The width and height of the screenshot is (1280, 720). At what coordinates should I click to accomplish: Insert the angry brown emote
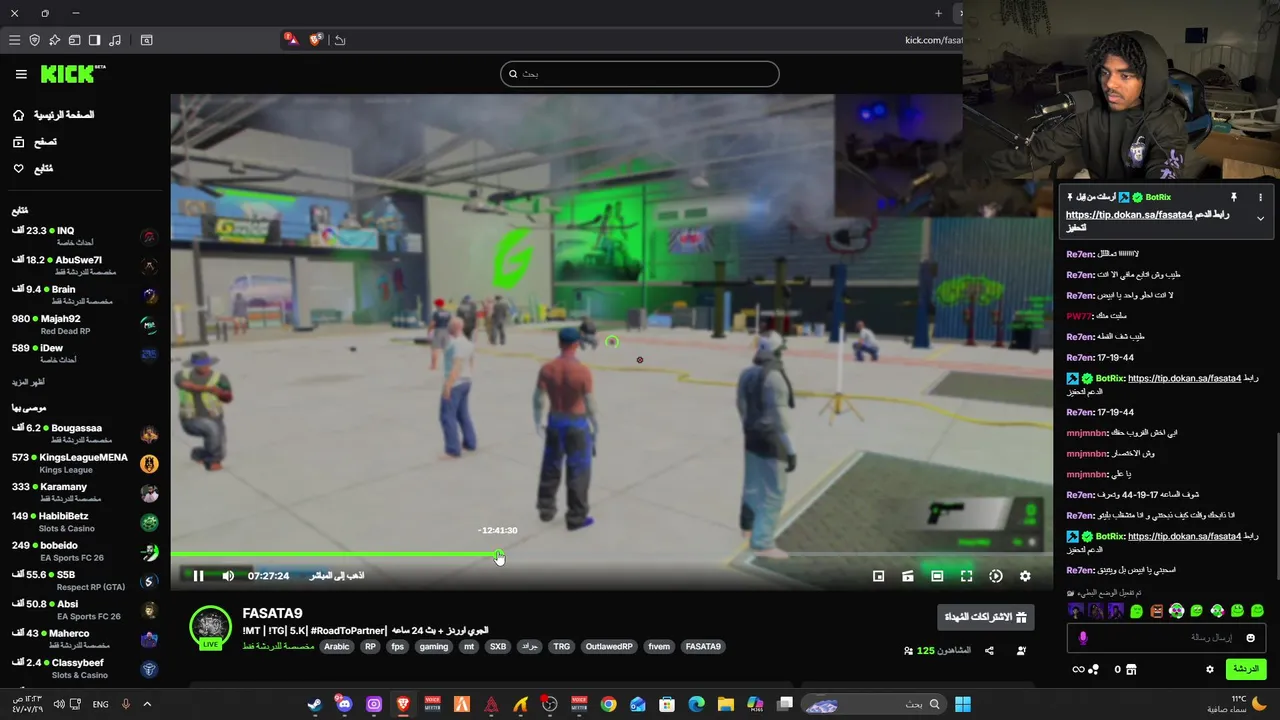coord(1156,611)
